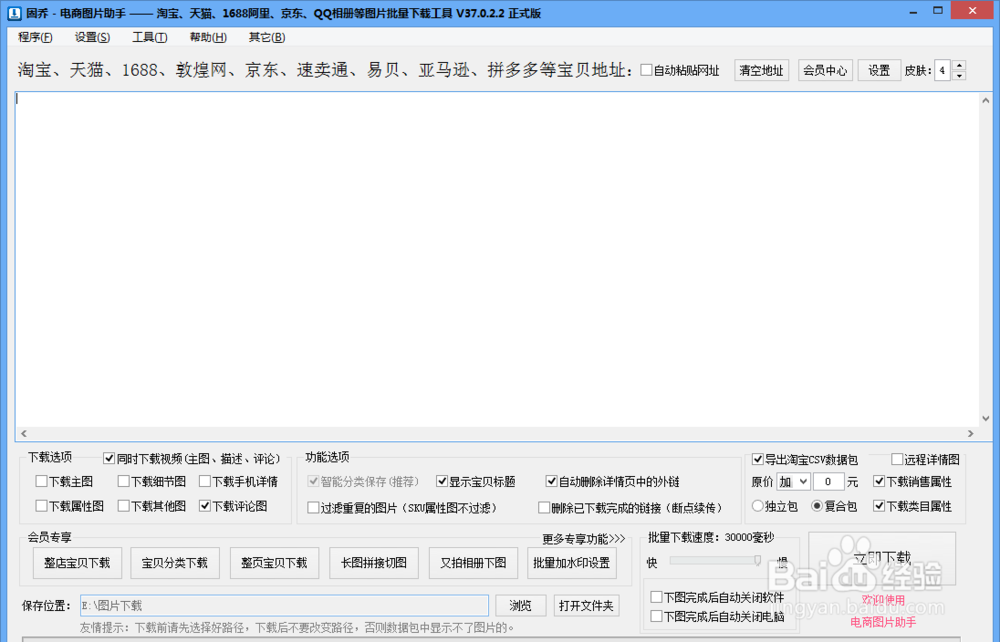Click the 立即下载 button
The width and height of the screenshot is (1000, 642).
[x=882, y=558]
